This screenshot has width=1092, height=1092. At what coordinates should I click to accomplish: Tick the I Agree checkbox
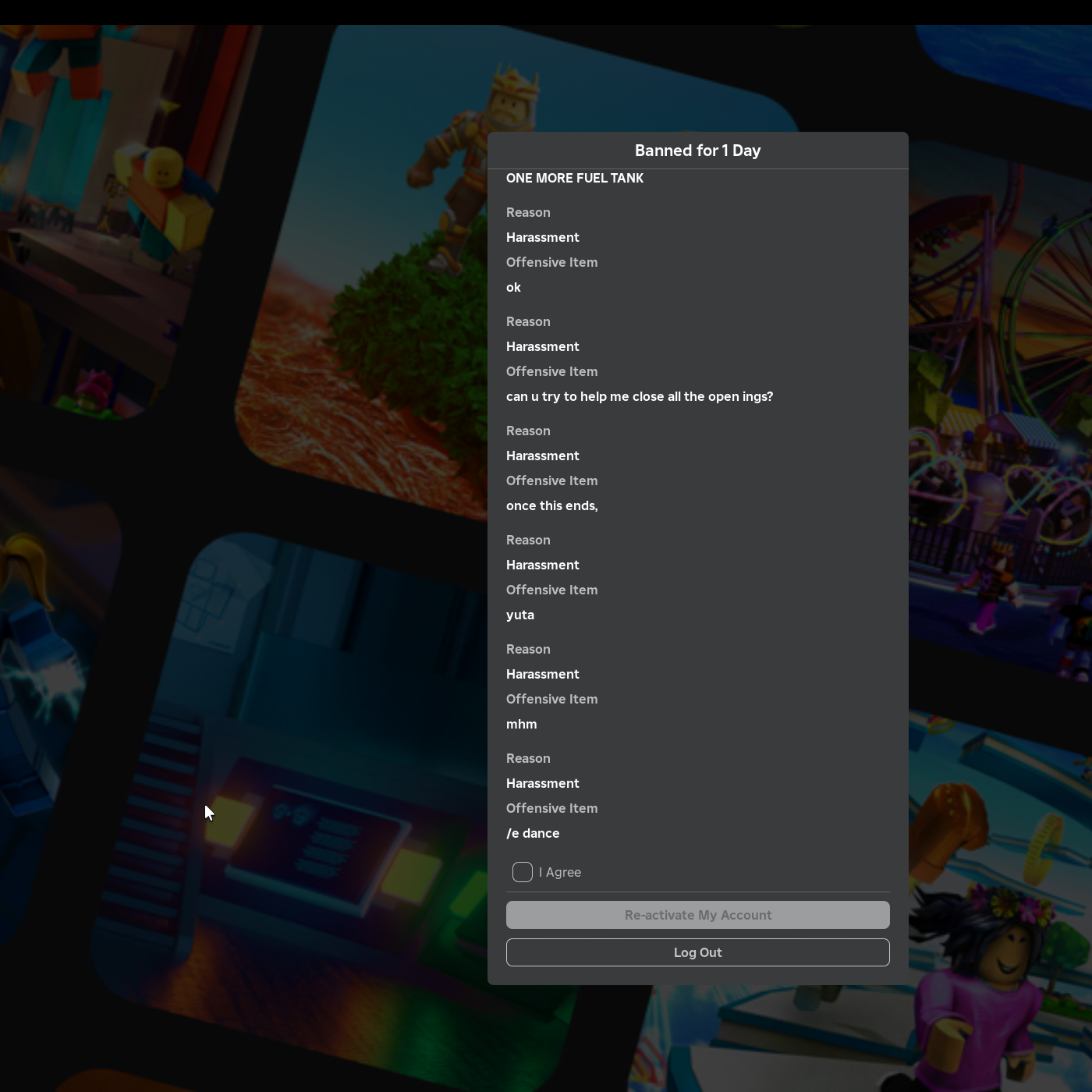coord(523,872)
